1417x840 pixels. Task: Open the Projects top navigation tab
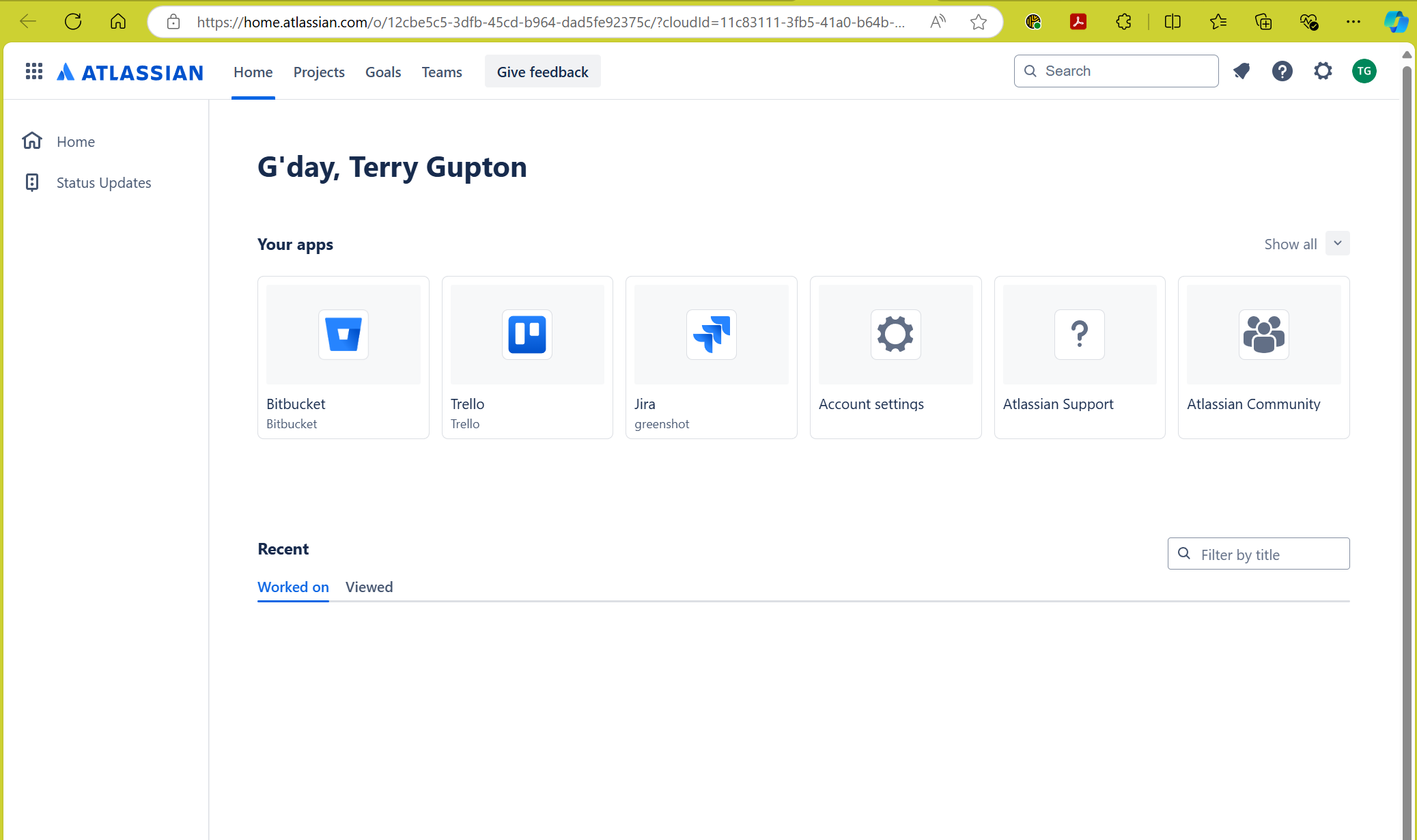tap(319, 72)
